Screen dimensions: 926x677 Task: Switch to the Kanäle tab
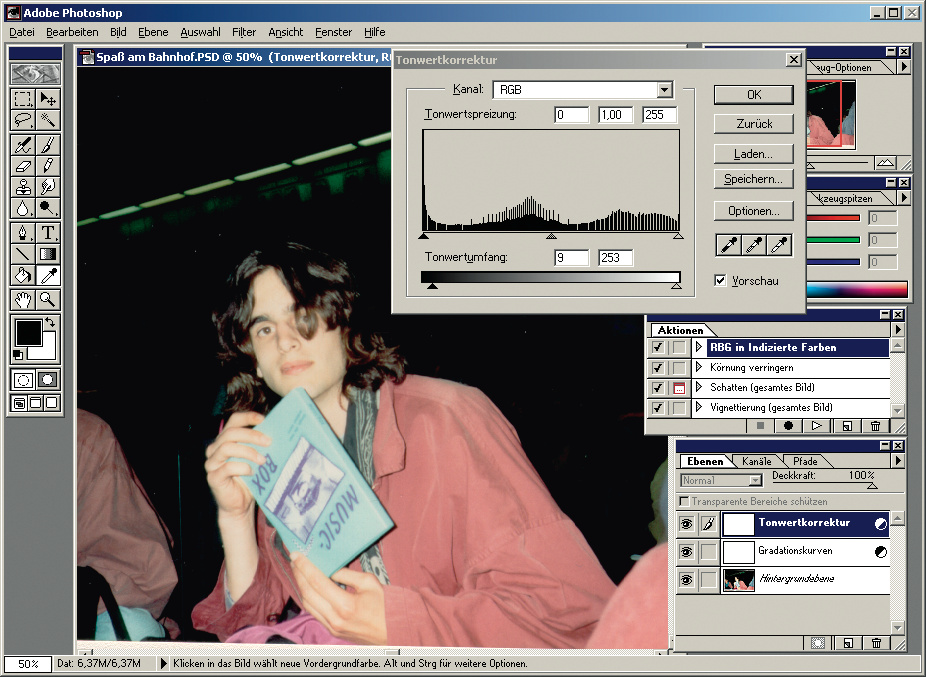coord(755,461)
